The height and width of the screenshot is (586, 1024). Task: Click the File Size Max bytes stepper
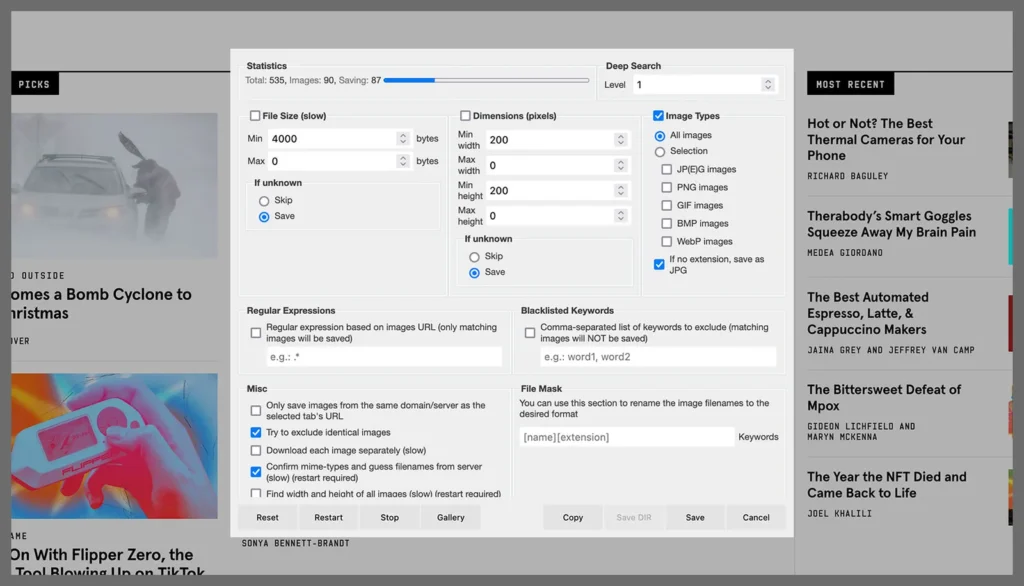(x=402, y=161)
